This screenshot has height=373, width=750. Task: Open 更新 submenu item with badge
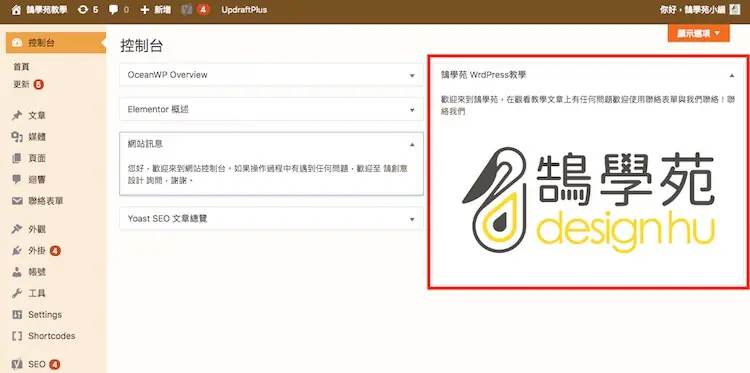[x=28, y=85]
